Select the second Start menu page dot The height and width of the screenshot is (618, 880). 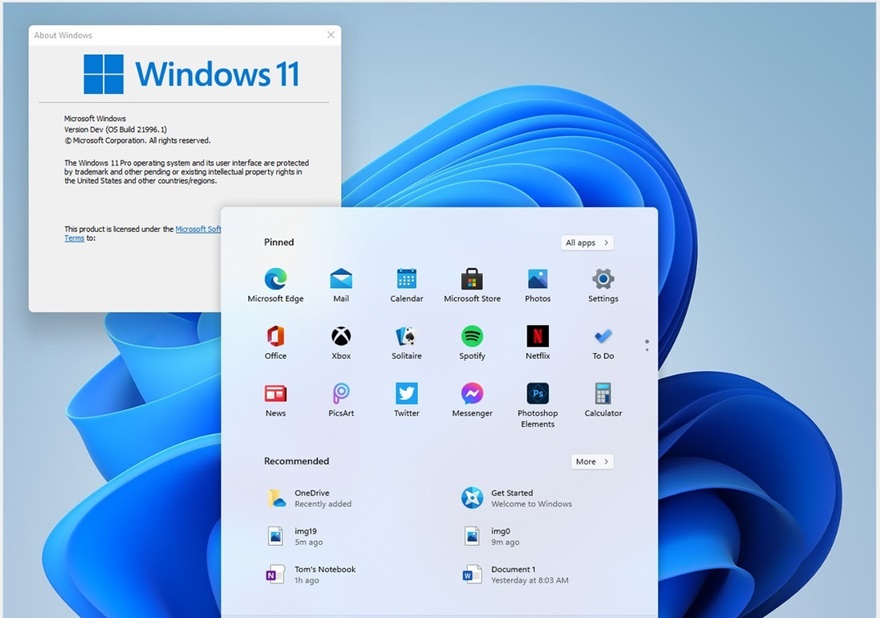[x=647, y=349]
